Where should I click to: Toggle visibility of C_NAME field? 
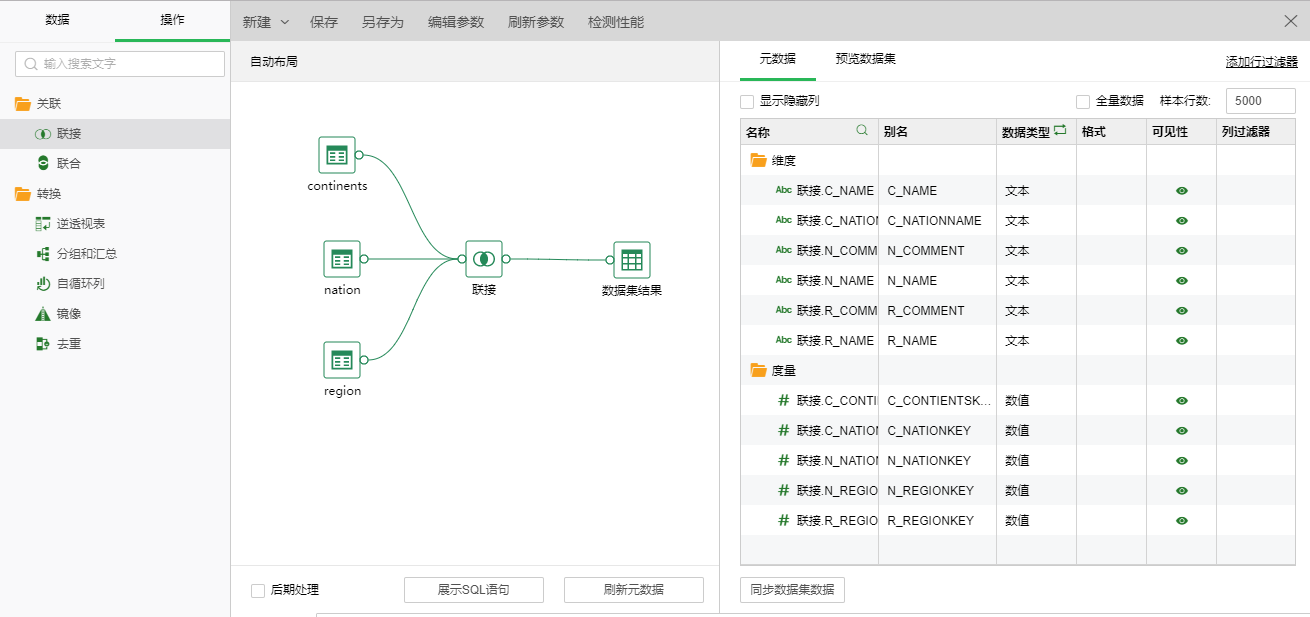point(1182,191)
